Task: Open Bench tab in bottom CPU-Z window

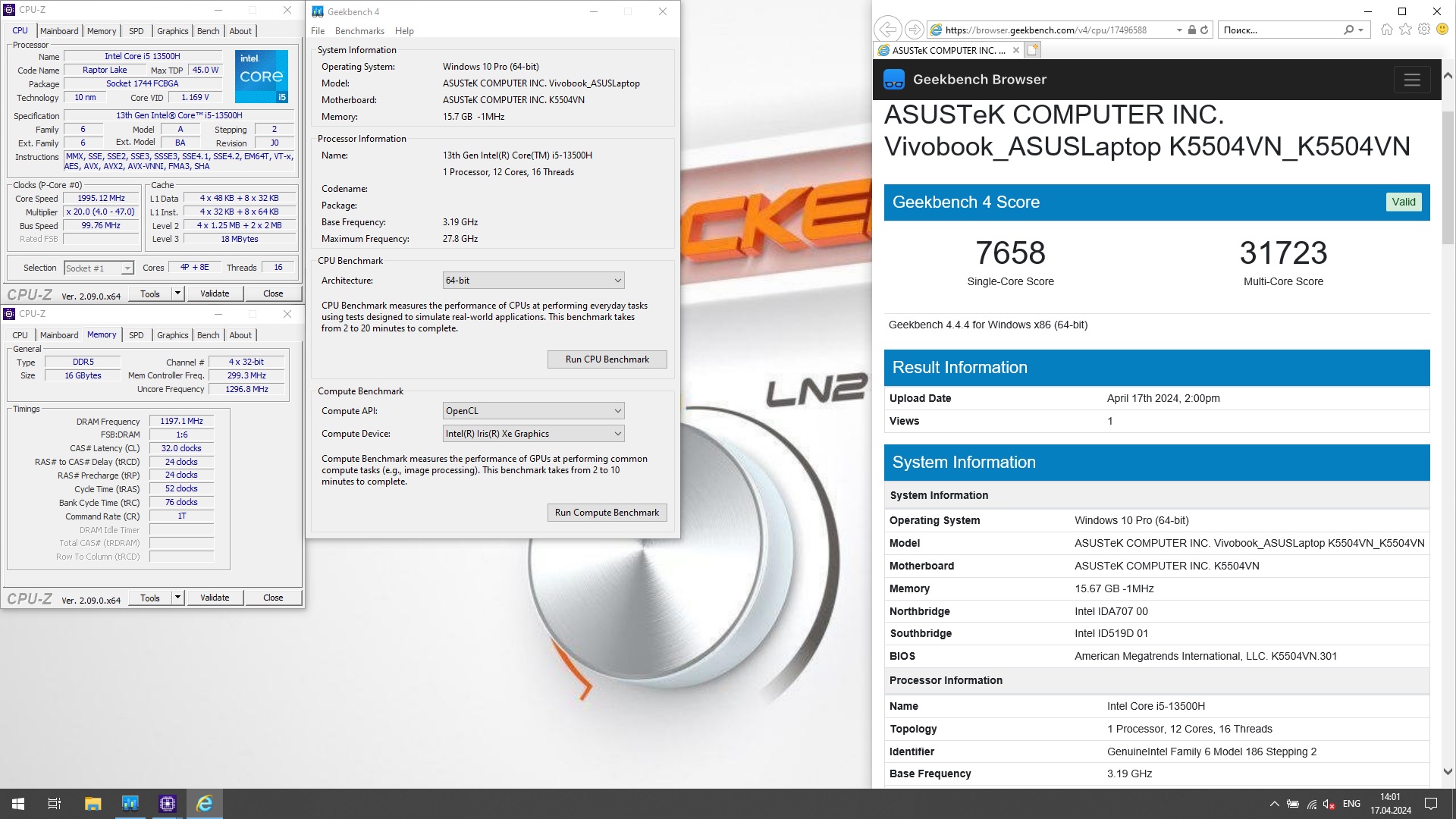Action: pyautogui.click(x=208, y=335)
